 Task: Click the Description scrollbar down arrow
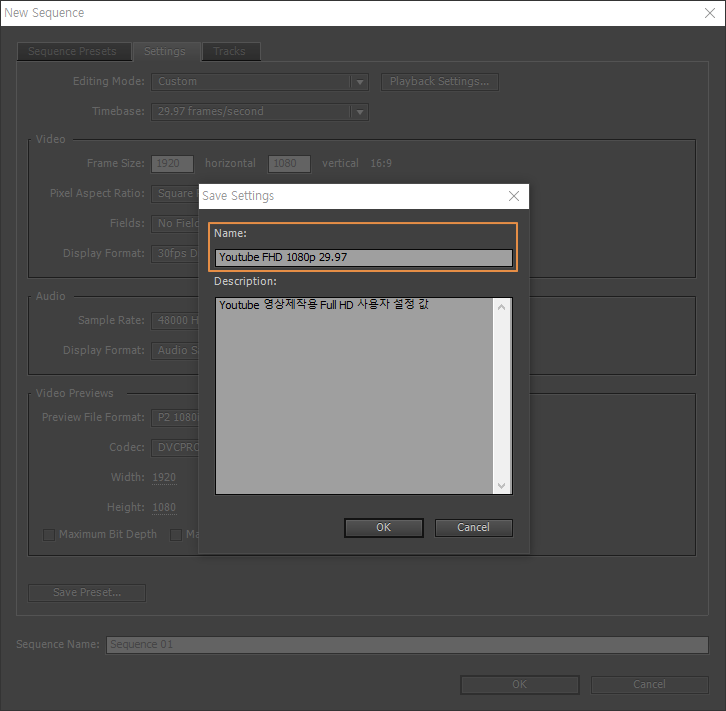click(501, 486)
